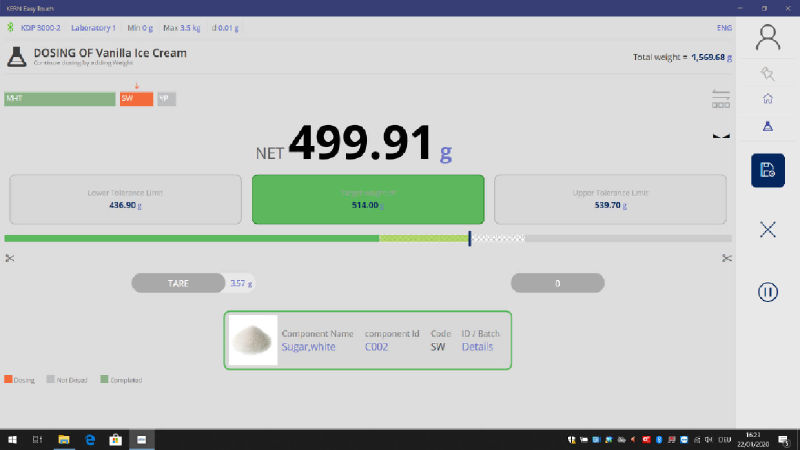Viewport: 800px width, 450px height.
Task: Click the right scissors icon
Action: [x=725, y=259]
